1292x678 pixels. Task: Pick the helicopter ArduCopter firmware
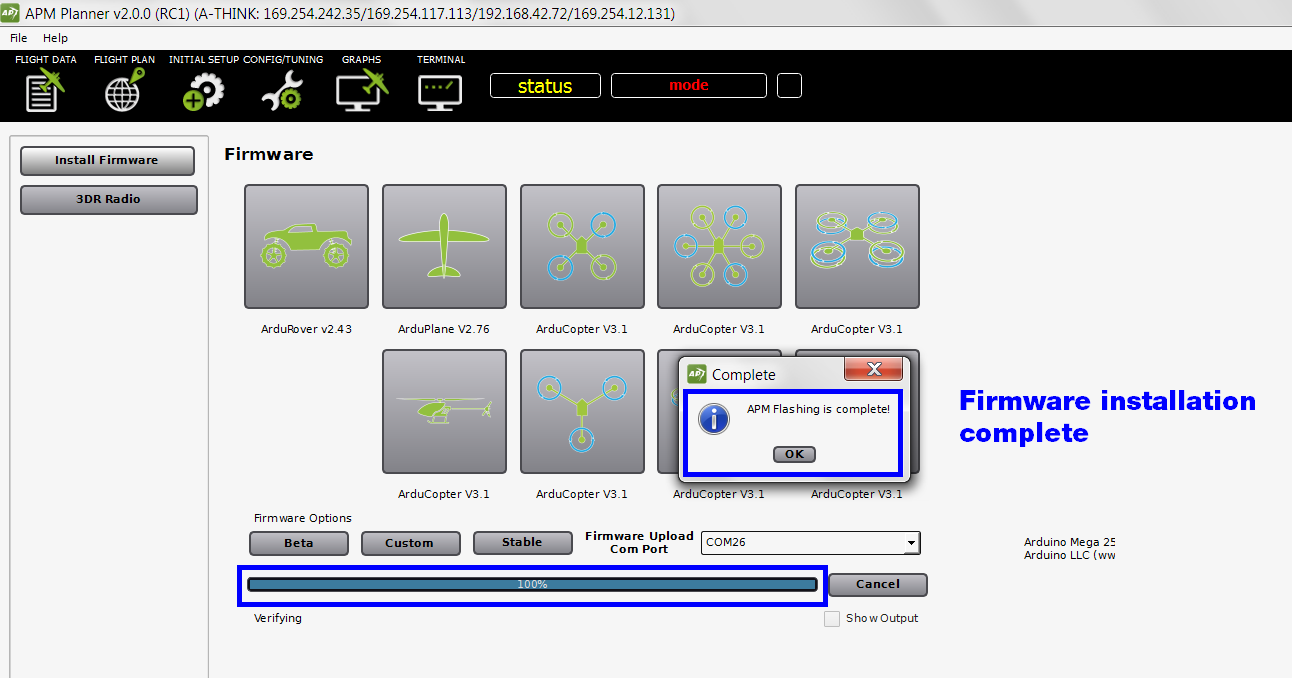point(444,411)
